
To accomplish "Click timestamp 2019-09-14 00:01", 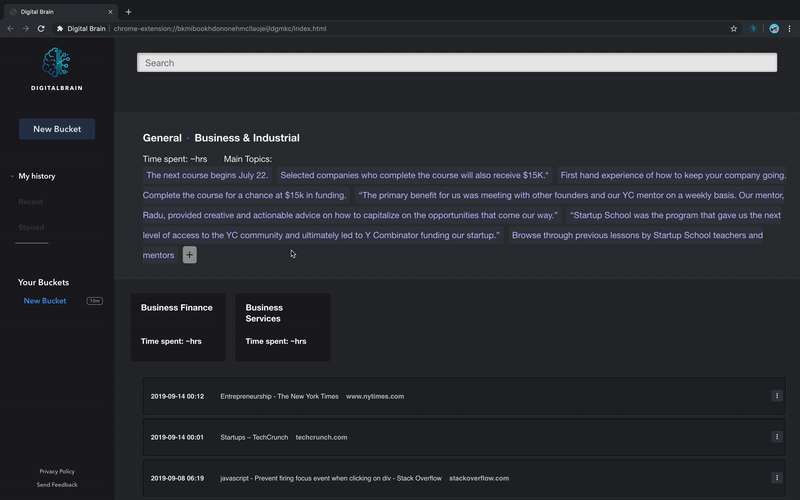I will (x=177, y=437).
